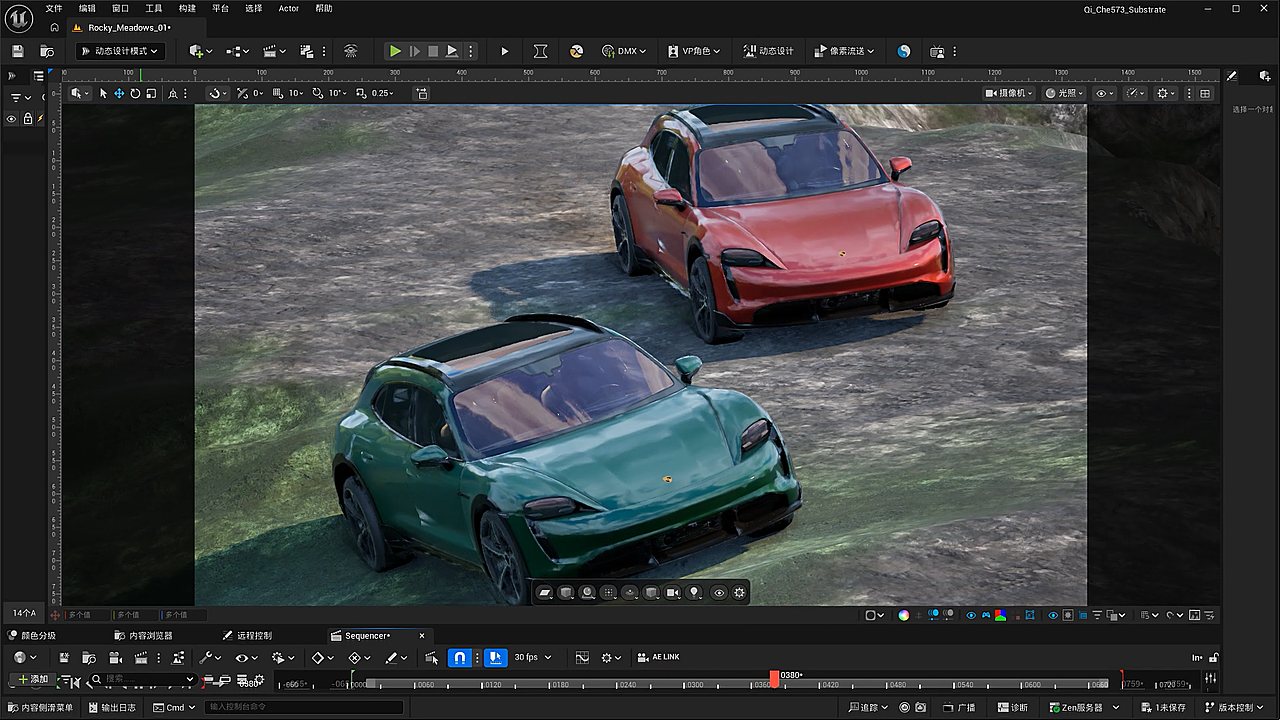Open the cinematics clapperboard dropdown
The image size is (1280, 720).
coord(273,51)
